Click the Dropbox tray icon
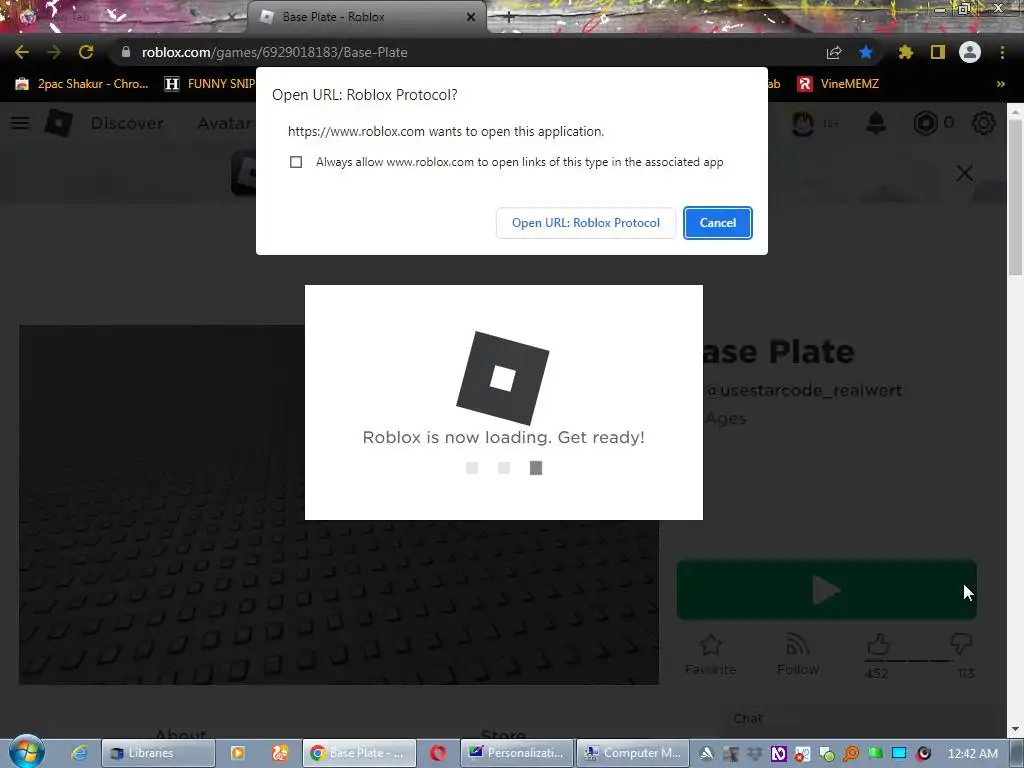This screenshot has height=768, width=1024. [x=754, y=754]
